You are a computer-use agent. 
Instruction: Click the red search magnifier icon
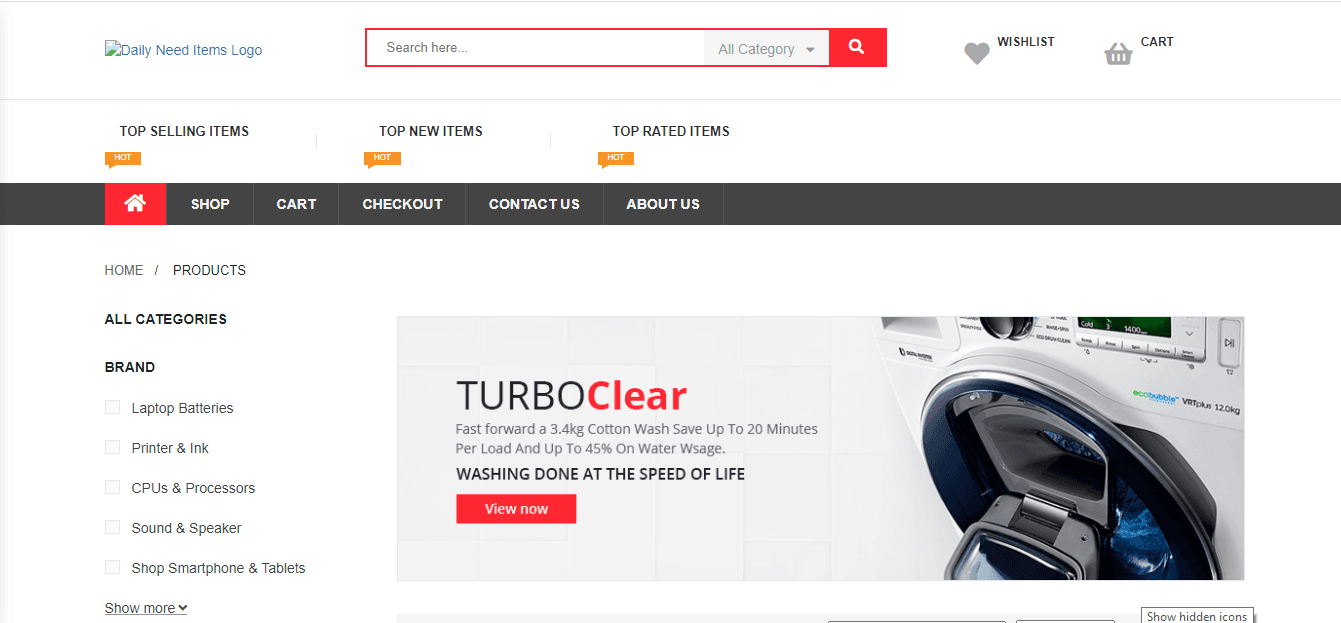[x=857, y=47]
